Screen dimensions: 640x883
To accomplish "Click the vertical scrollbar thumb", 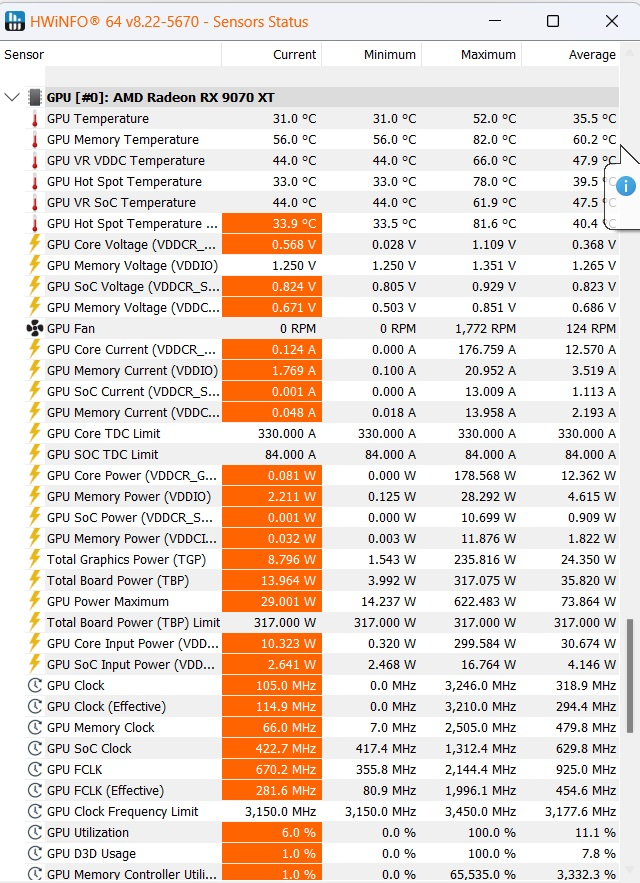I will tap(629, 676).
